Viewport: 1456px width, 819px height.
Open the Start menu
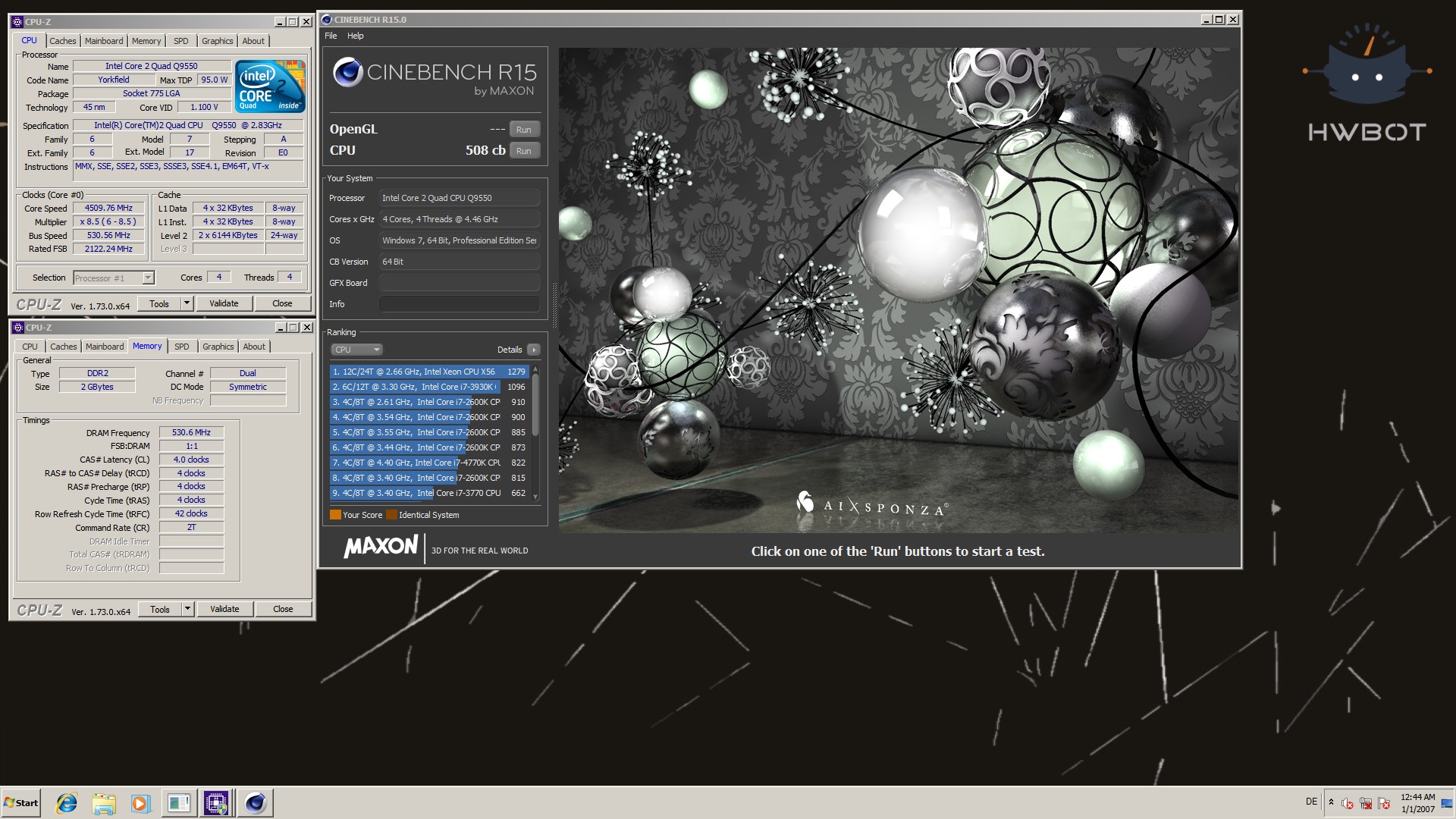[x=21, y=802]
